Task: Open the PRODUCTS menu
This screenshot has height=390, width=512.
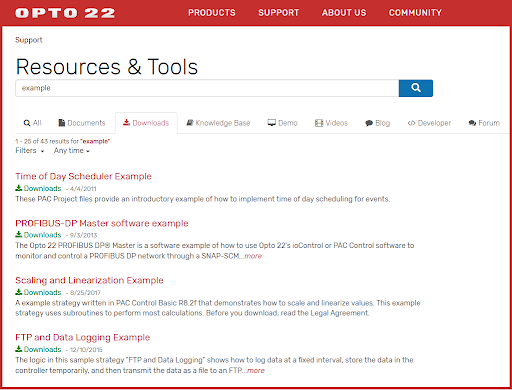Action: 212,13
